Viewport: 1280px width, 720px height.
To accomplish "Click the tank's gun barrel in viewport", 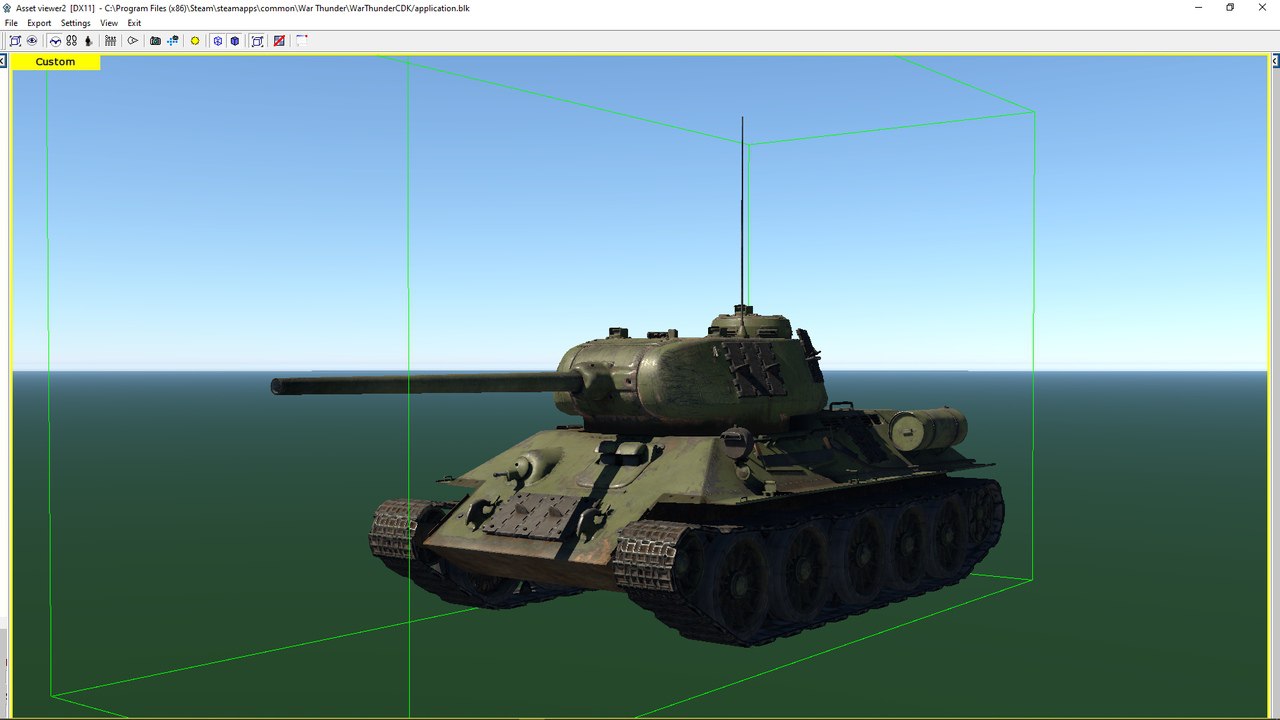I will point(425,384).
